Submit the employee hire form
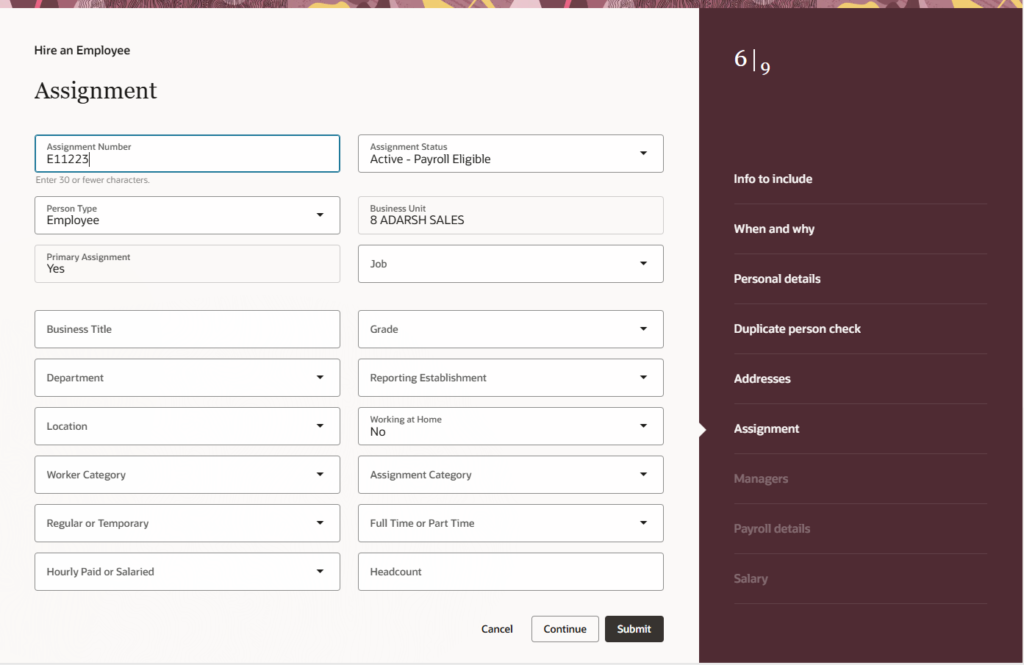 click(x=634, y=629)
